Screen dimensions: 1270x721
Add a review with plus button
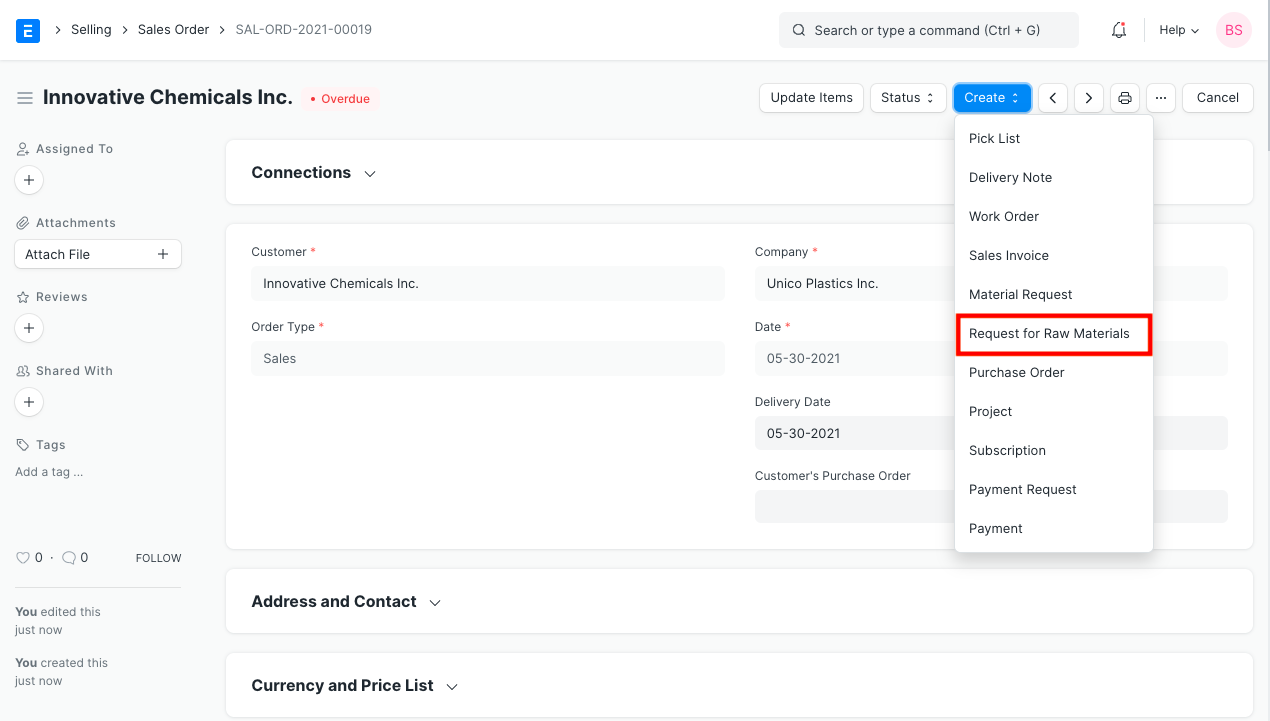(29, 328)
